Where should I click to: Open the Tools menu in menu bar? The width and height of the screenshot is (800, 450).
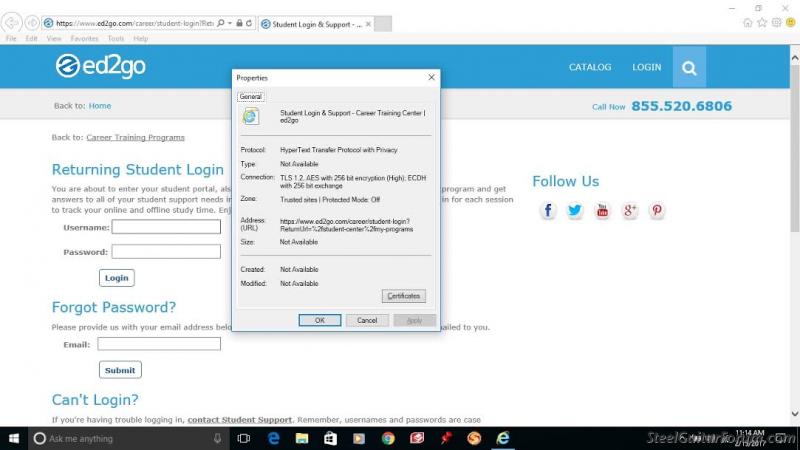[116, 39]
